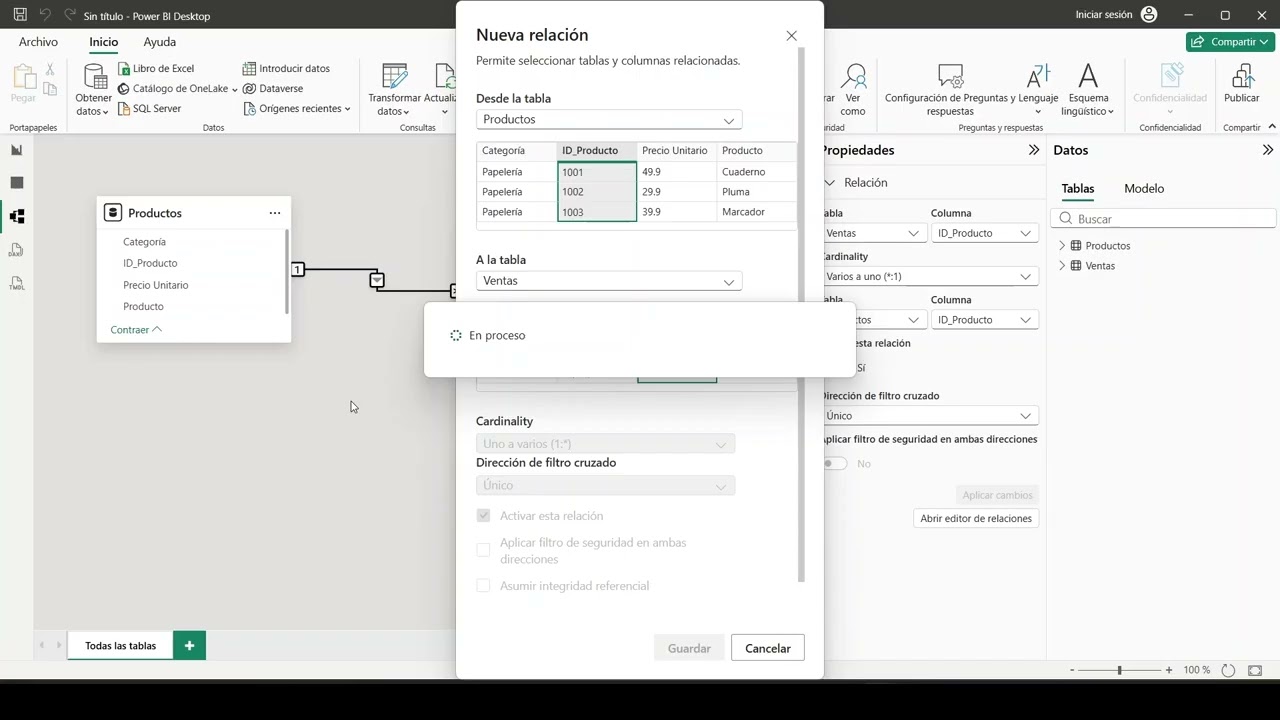Check Asumir integridad referencial
Screen dimensions: 1280x720
coord(483,586)
